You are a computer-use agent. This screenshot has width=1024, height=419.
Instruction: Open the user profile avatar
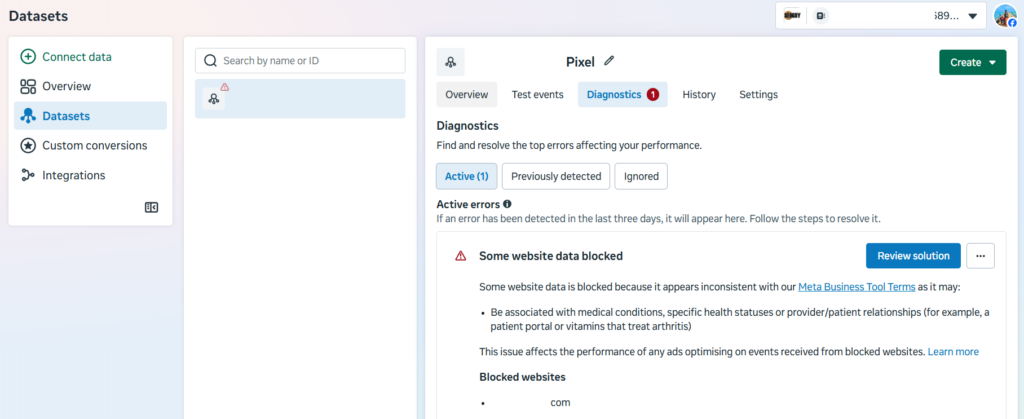[x=1006, y=15]
